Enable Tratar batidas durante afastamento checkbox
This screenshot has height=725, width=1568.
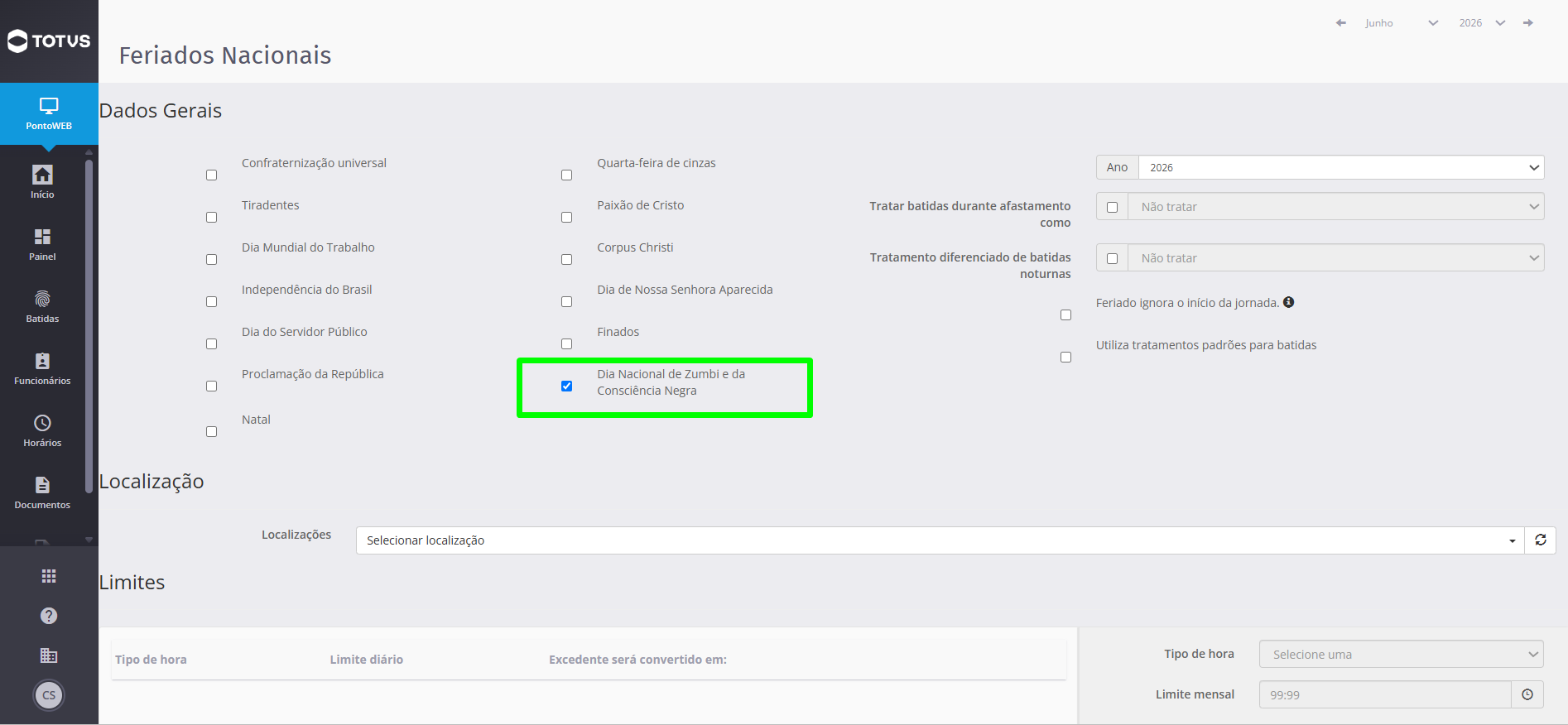coord(1113,208)
